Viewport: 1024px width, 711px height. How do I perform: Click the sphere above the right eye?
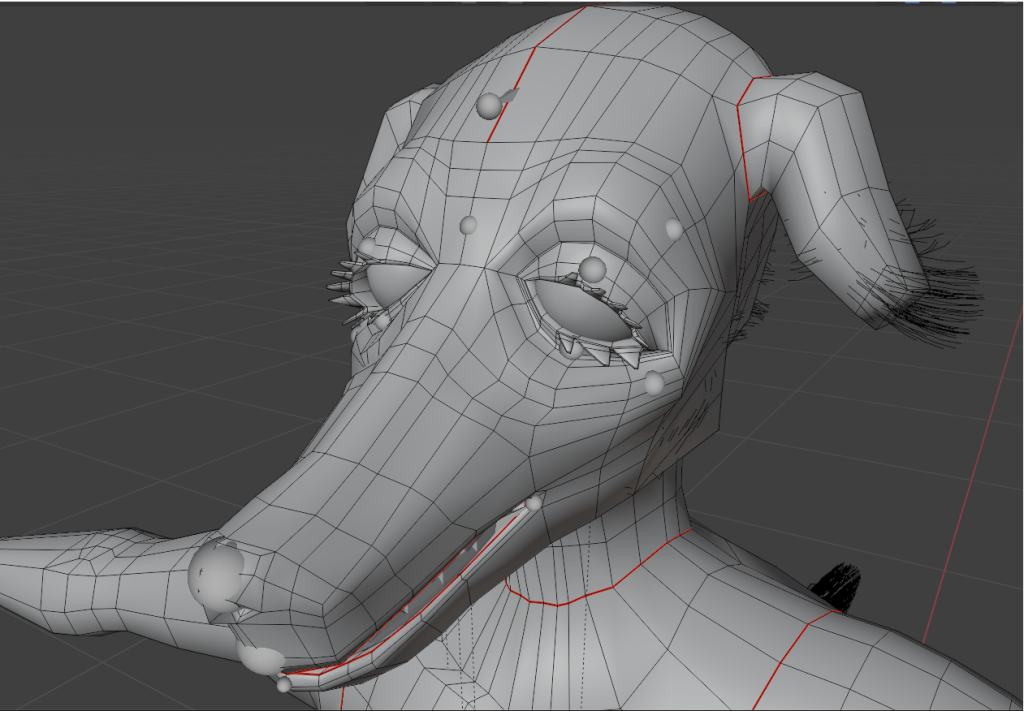click(x=593, y=269)
